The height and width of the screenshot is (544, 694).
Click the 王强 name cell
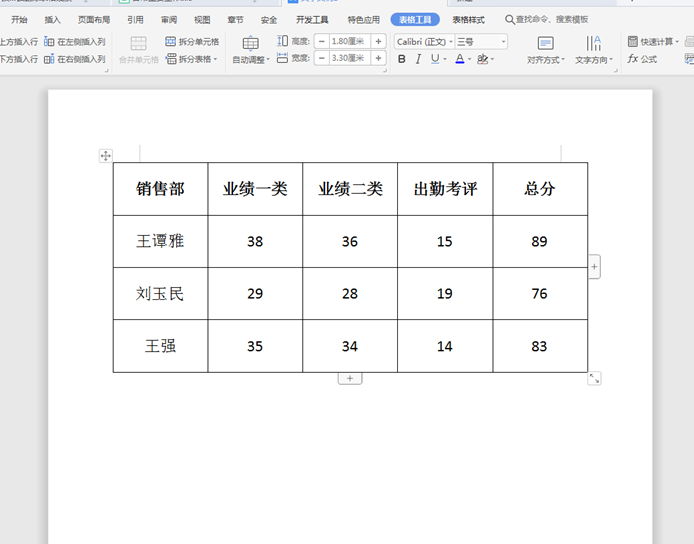pyautogui.click(x=160, y=346)
